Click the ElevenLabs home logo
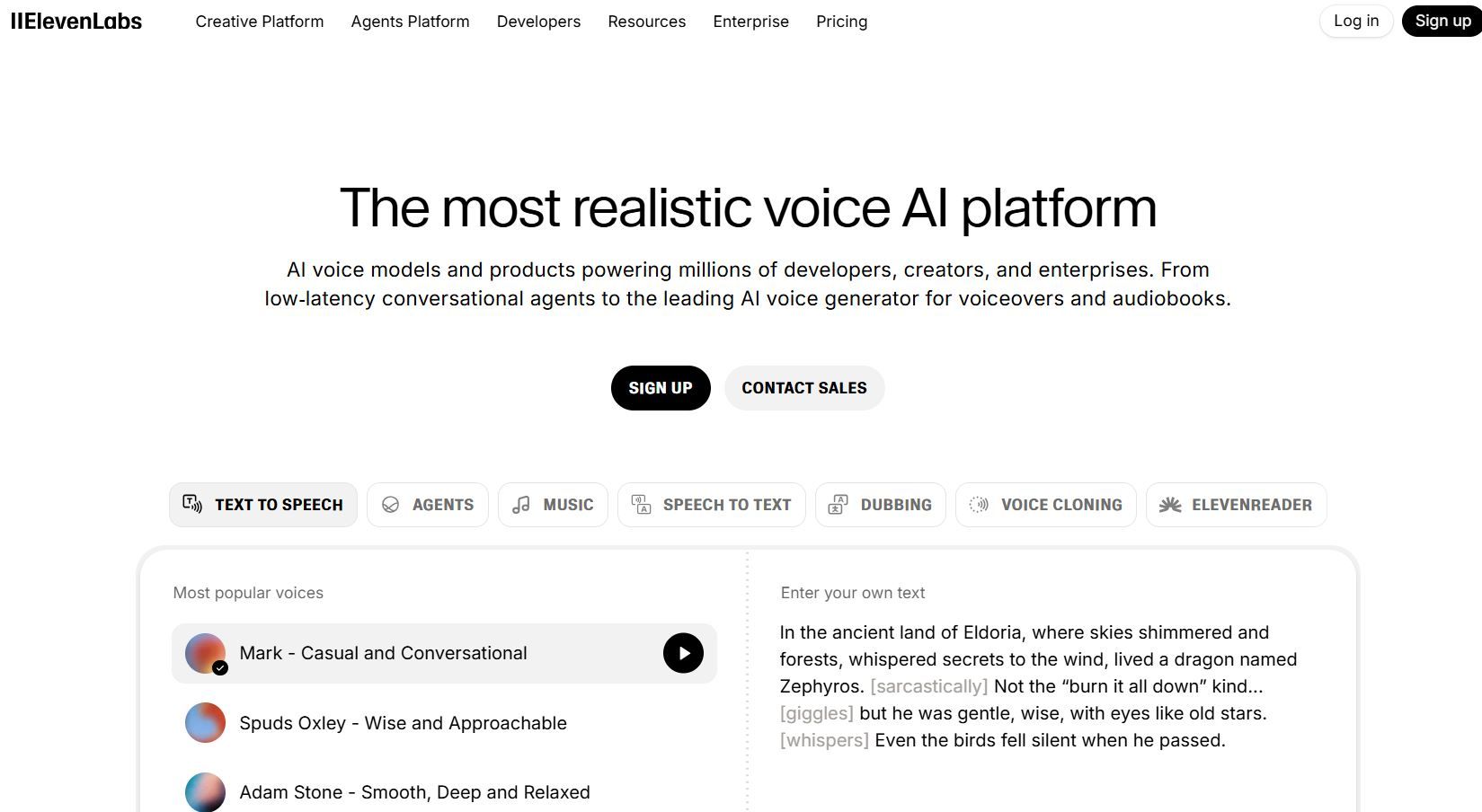The width and height of the screenshot is (1482, 812). [x=76, y=22]
